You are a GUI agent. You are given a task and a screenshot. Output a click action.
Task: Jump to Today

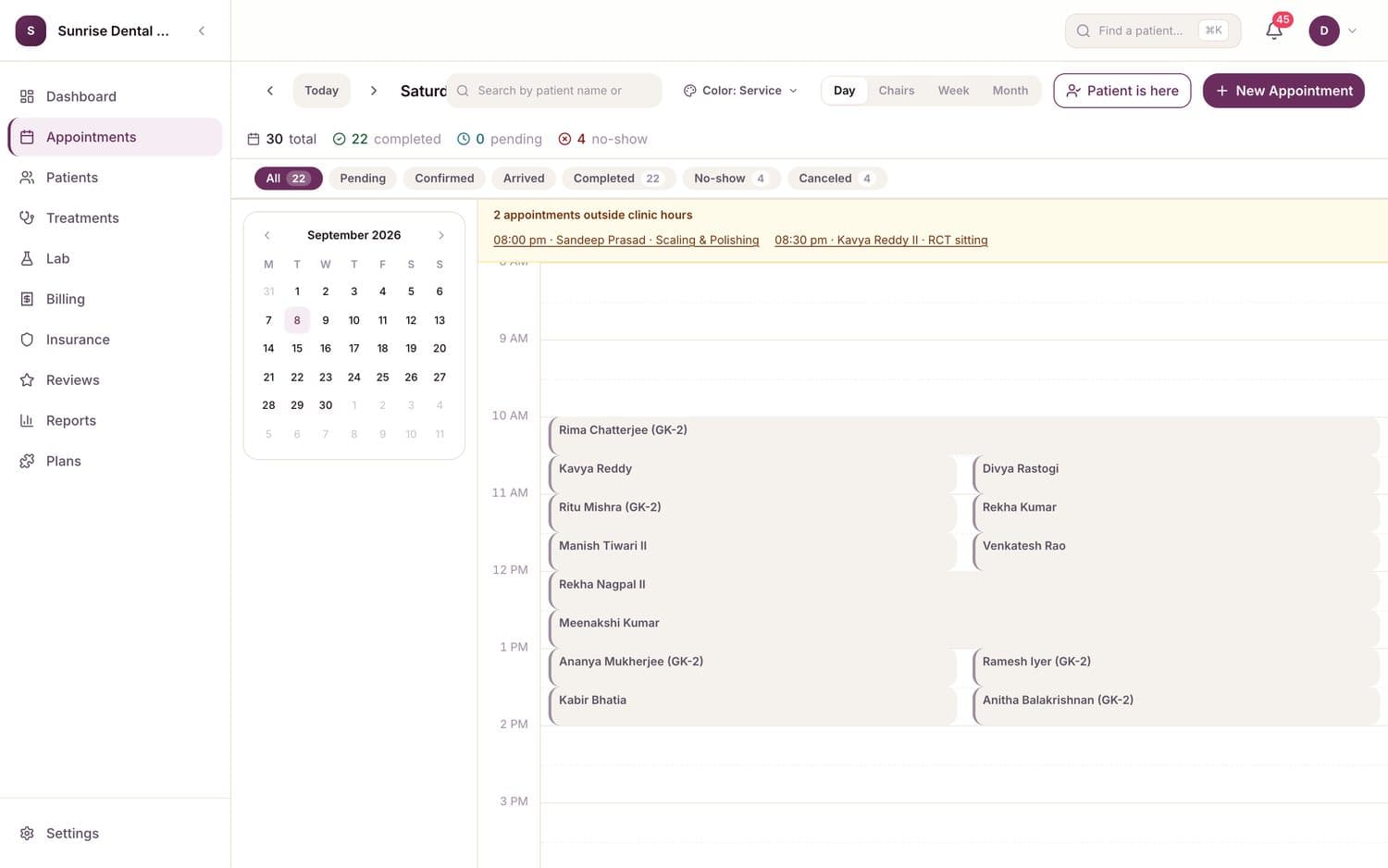(x=322, y=91)
